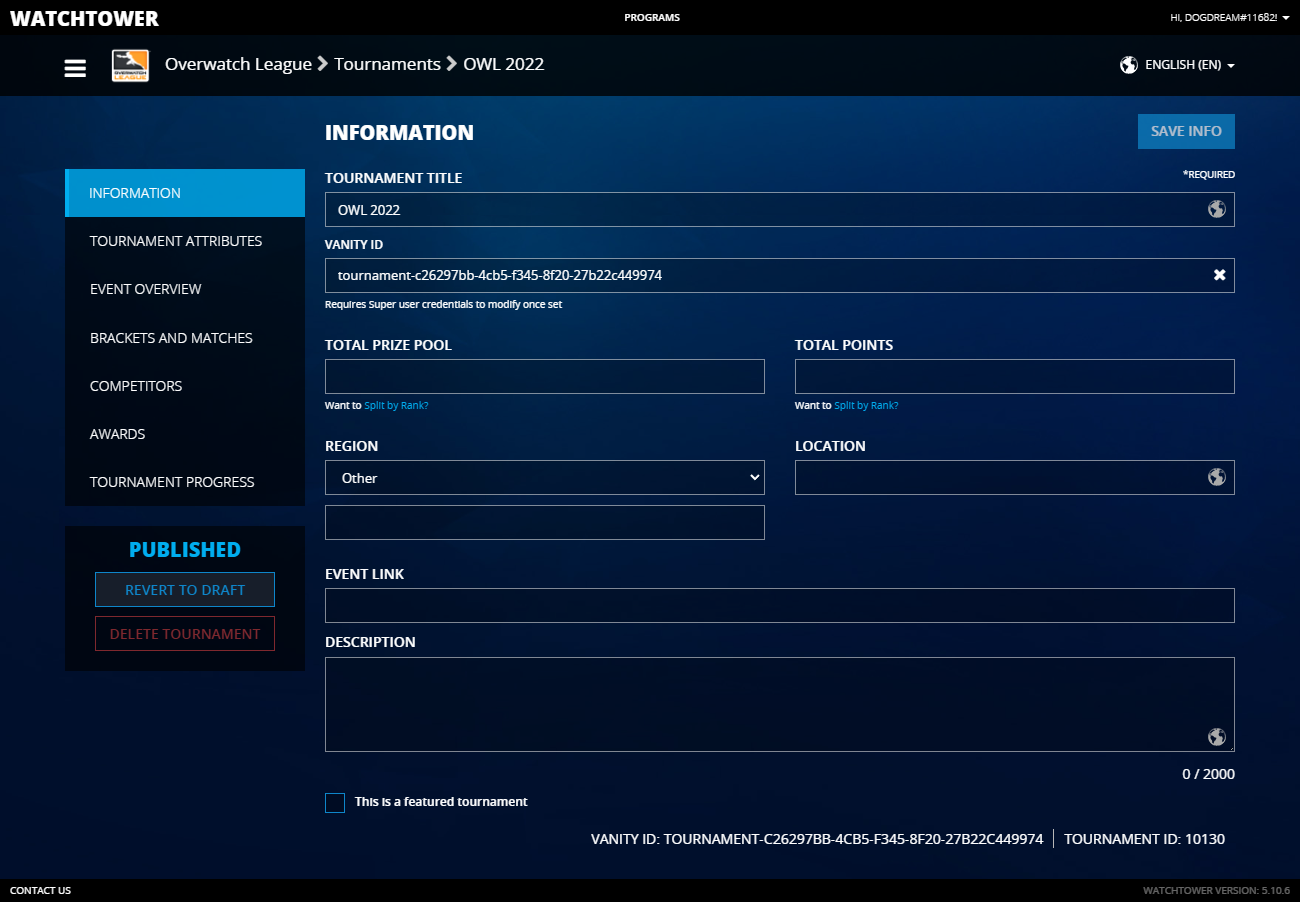Switch to Brackets and Matches
The image size is (1300, 902).
coord(185,338)
